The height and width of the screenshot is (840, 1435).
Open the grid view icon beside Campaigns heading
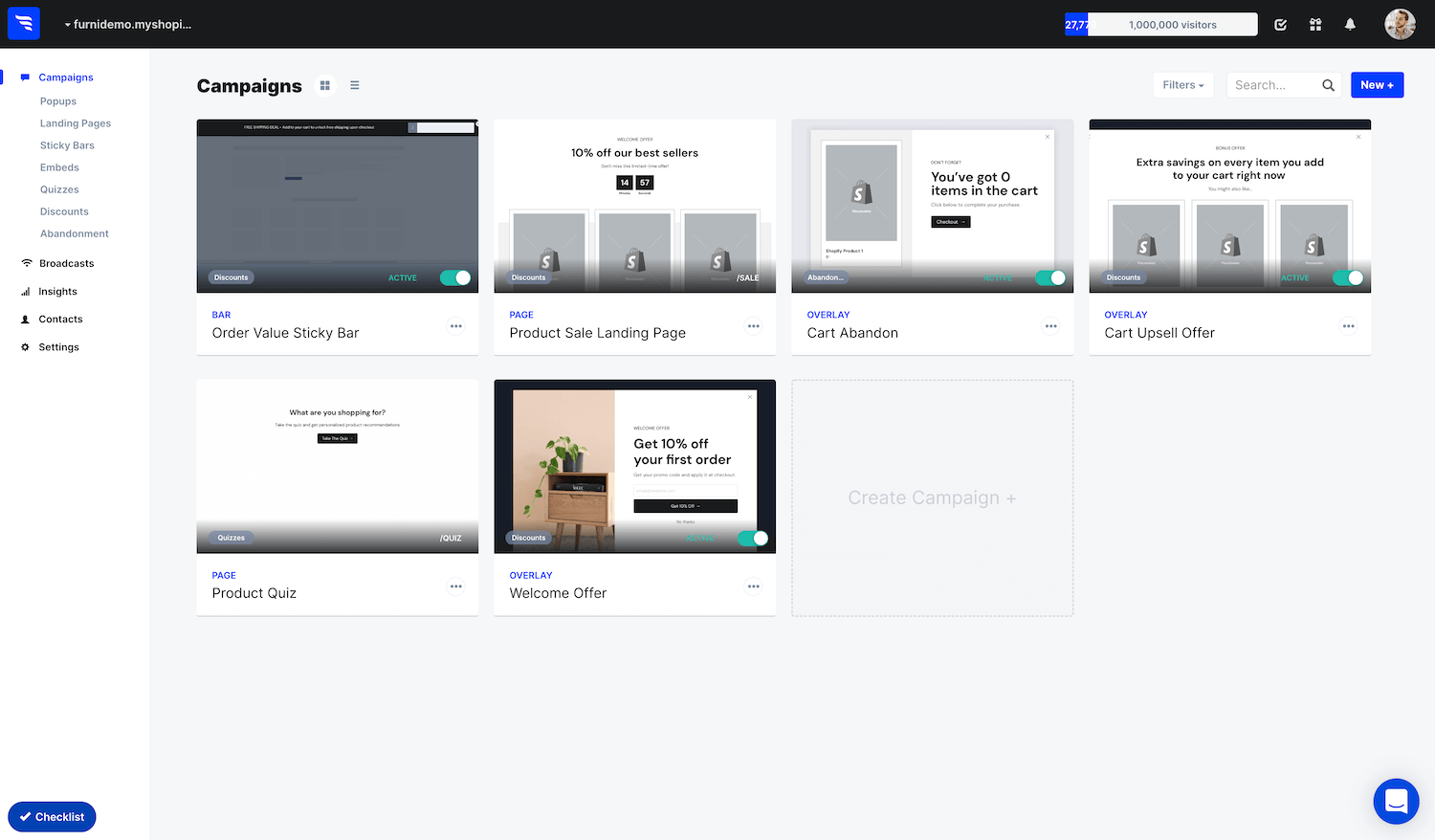325,85
